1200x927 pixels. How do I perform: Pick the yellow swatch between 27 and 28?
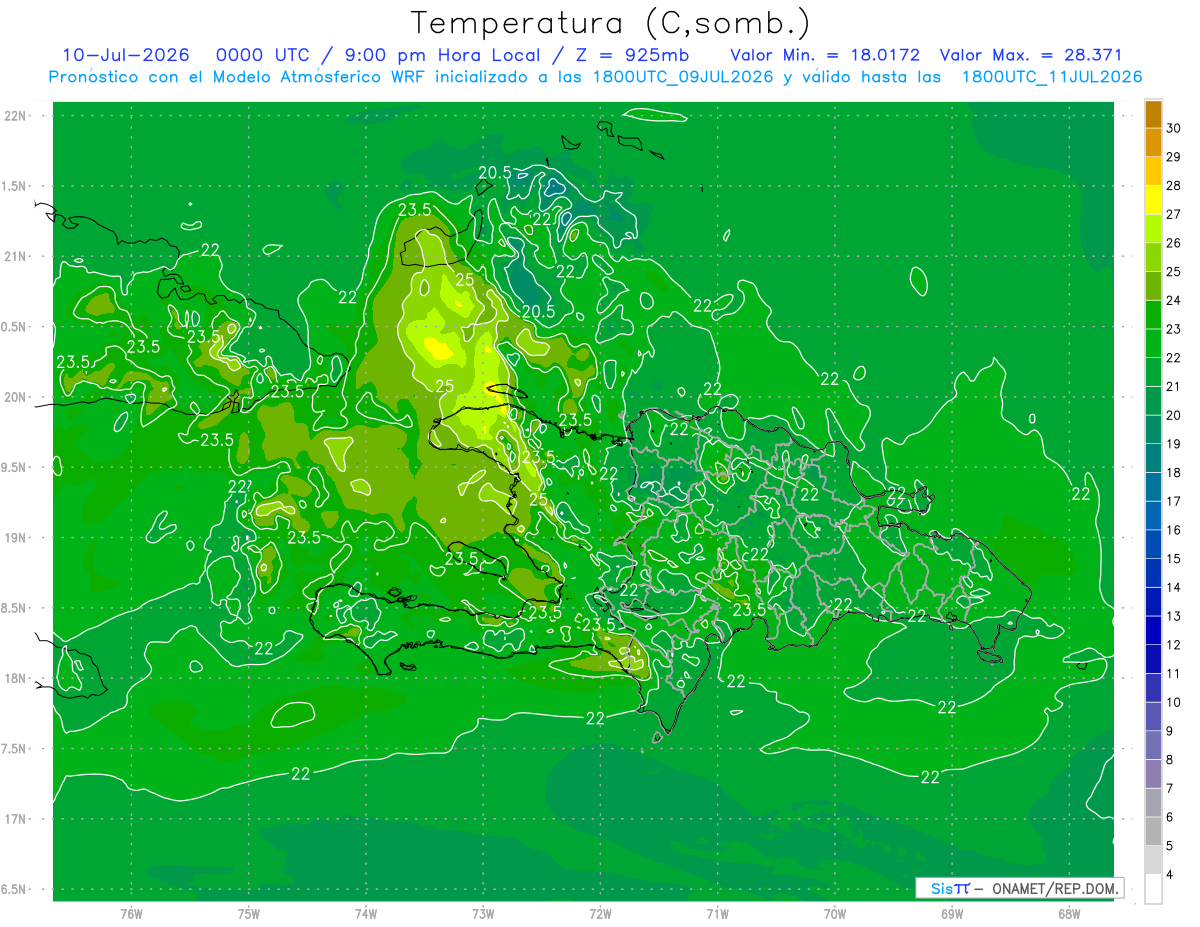click(x=1153, y=200)
